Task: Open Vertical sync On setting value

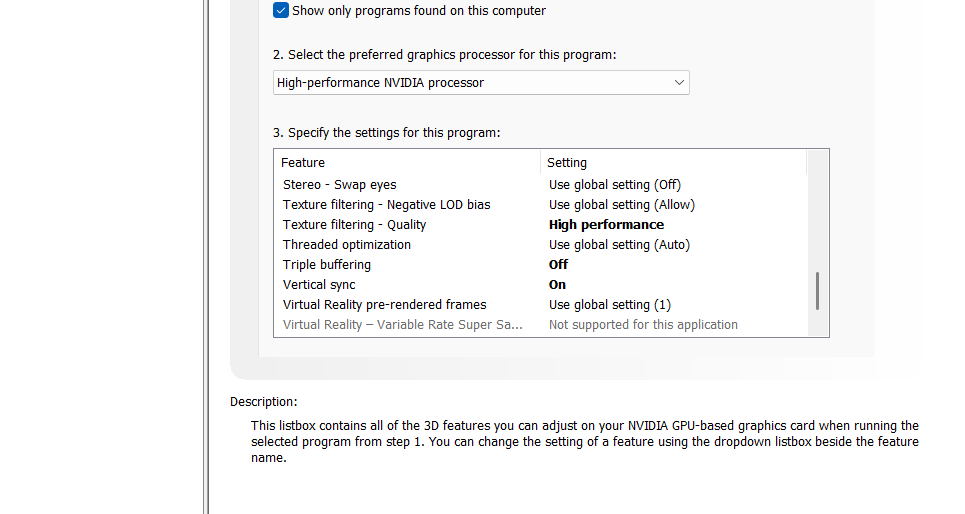Action: coord(557,285)
